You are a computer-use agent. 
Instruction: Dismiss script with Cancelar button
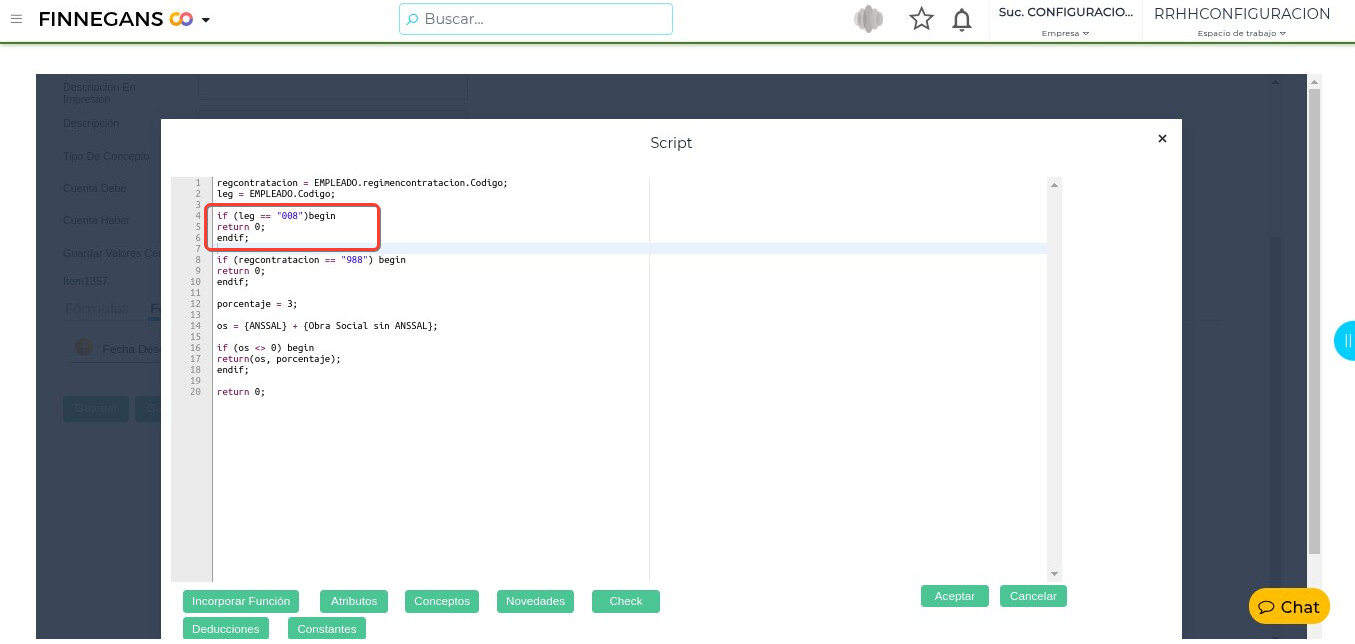pyautogui.click(x=1034, y=596)
